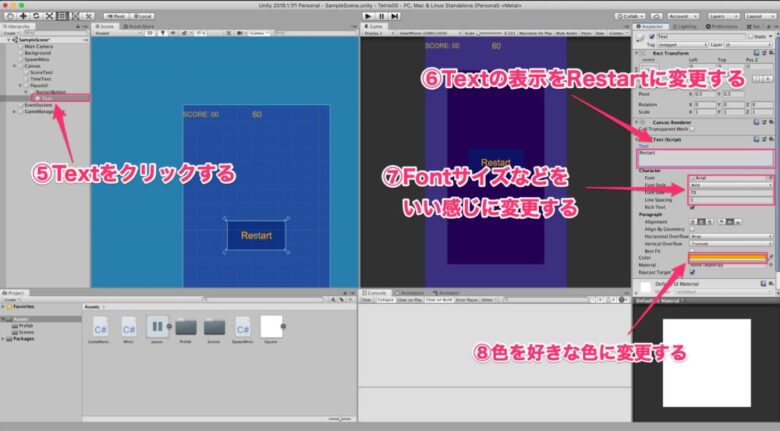Select the Hand tool in toolbar
The width and height of the screenshot is (780, 431).
10,16
